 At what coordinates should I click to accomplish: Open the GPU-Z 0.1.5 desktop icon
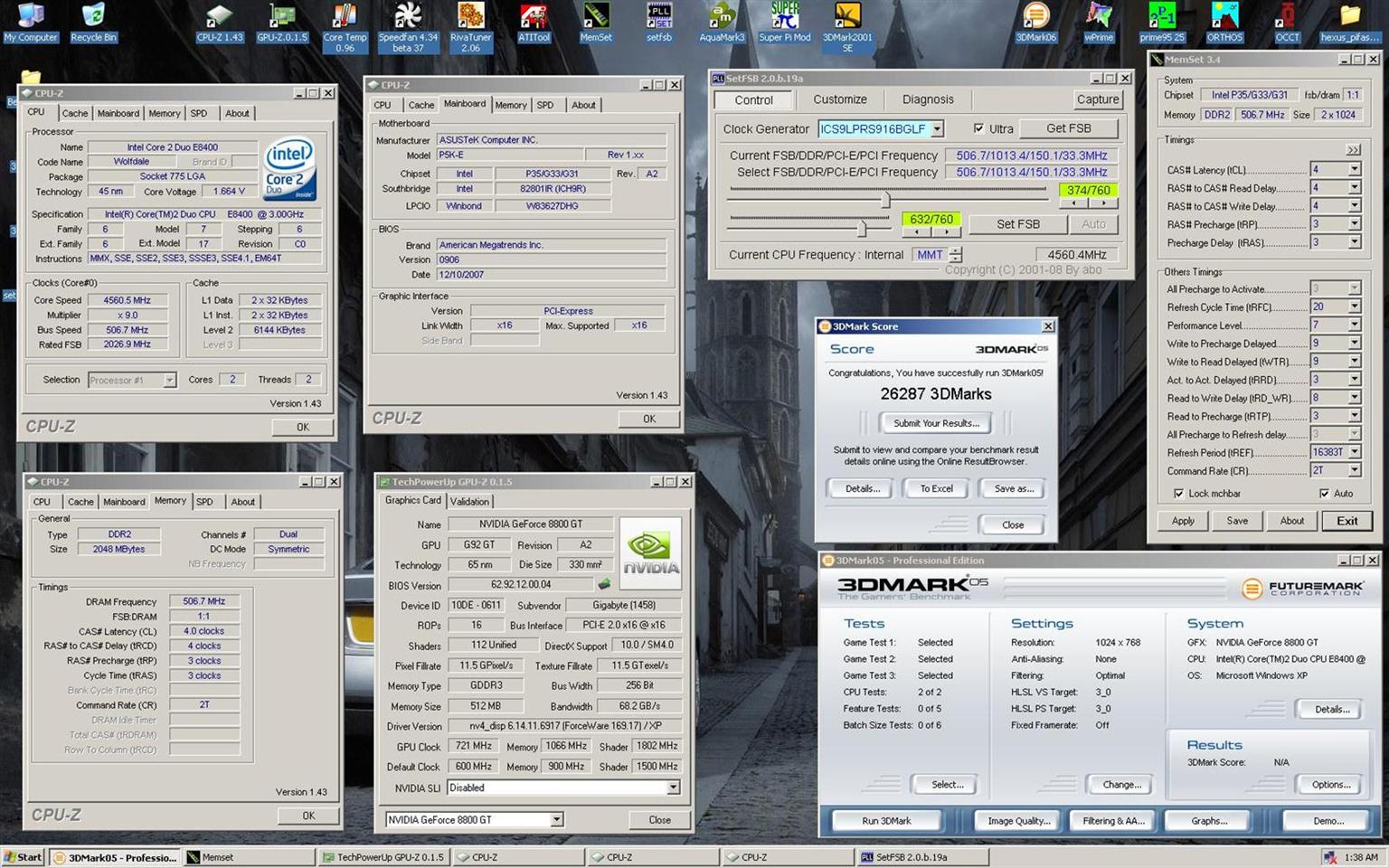point(282,23)
